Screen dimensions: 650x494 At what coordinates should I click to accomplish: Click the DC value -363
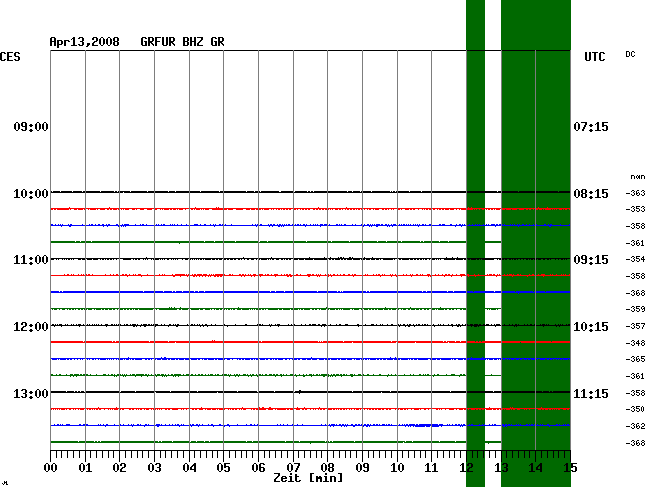point(635,193)
